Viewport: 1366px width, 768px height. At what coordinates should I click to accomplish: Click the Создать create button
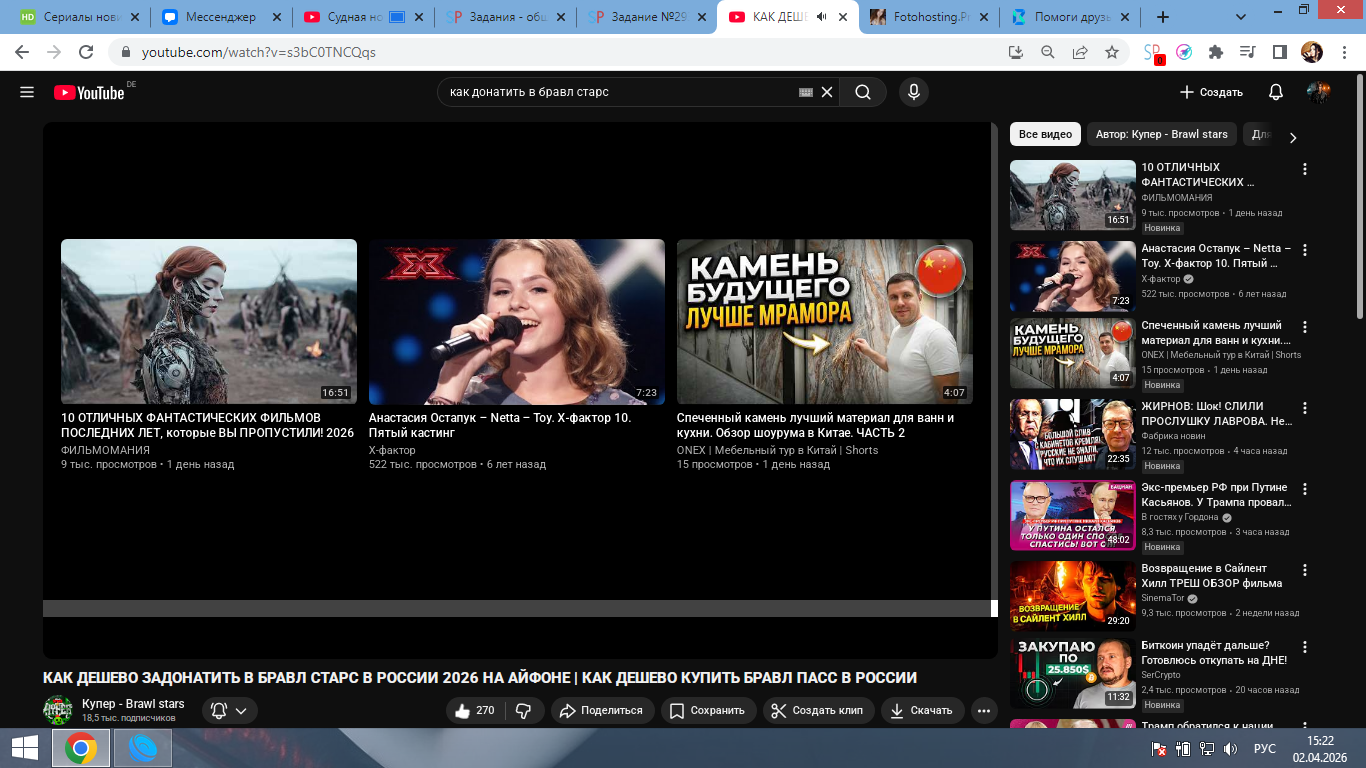pos(1211,92)
